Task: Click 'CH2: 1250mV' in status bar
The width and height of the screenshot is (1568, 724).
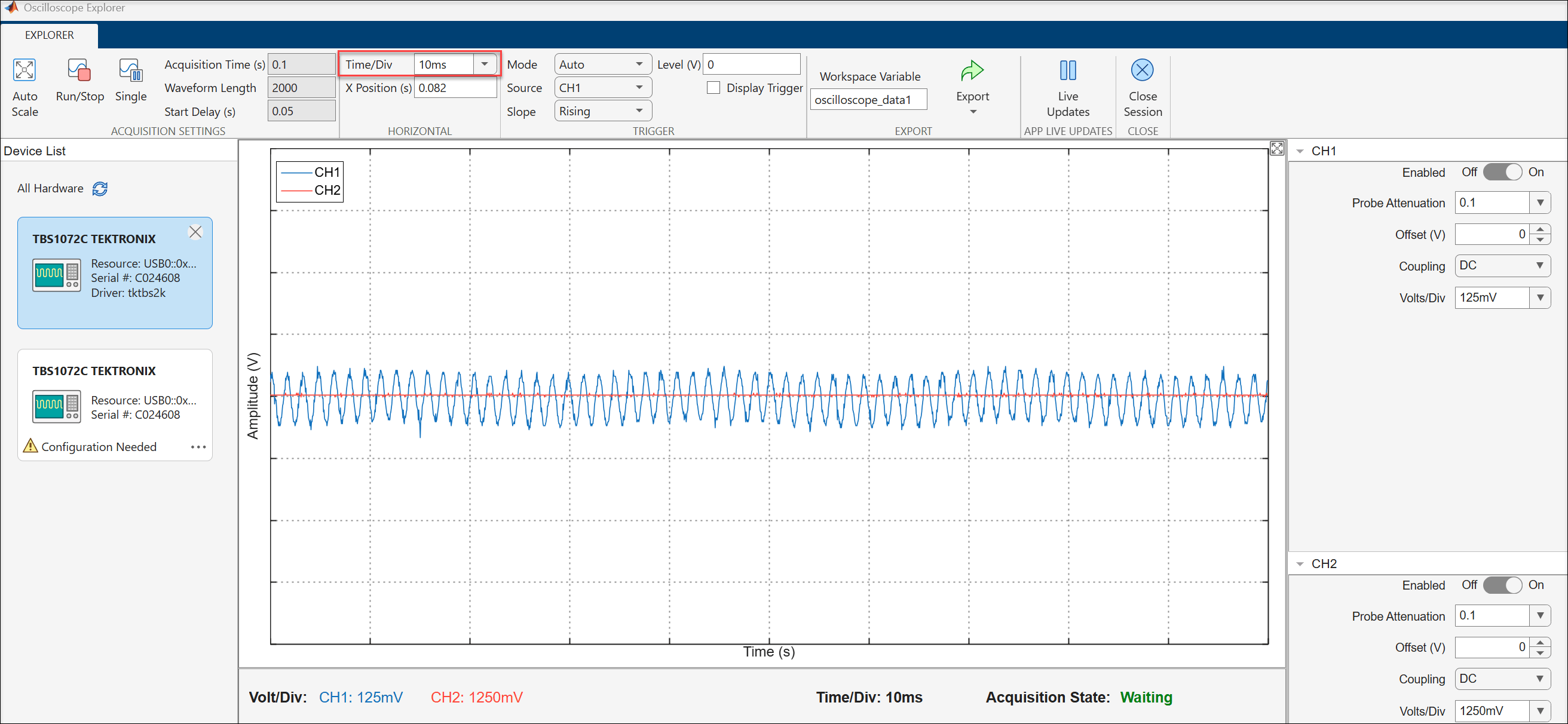Action: coord(477,697)
